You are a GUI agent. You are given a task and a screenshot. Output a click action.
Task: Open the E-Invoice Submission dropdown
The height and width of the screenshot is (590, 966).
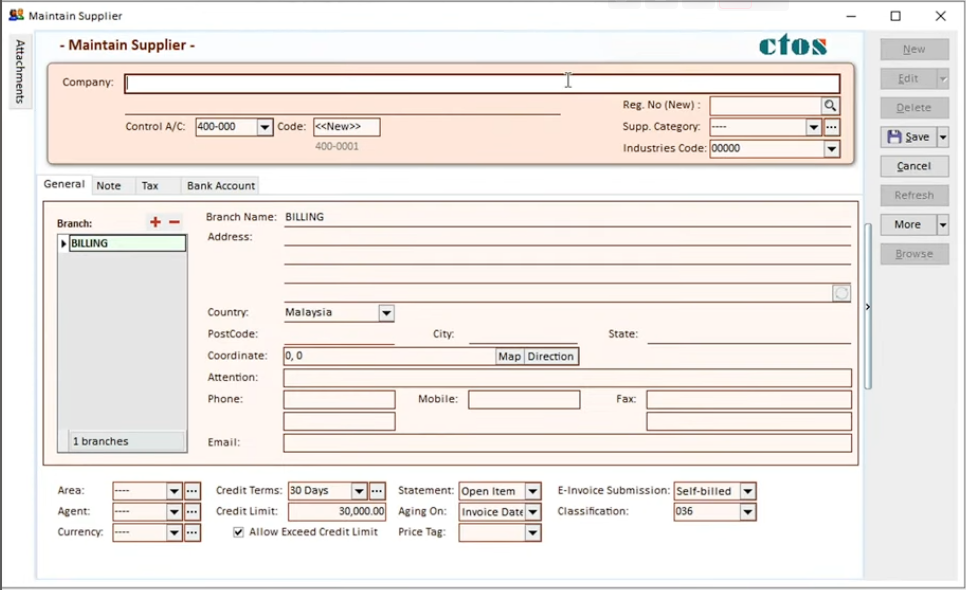coord(748,491)
